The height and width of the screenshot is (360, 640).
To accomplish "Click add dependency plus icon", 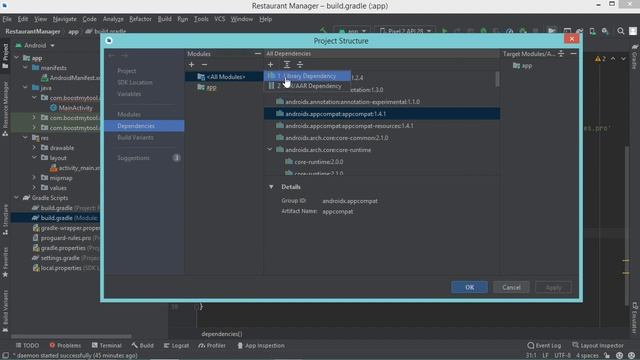I will 270,64.
